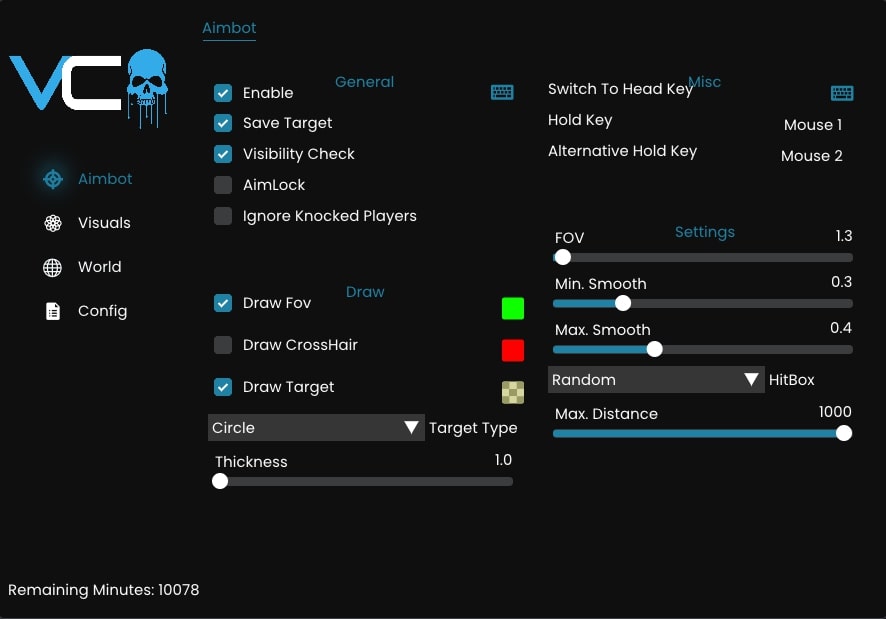Click the blue skull logo

(147, 79)
